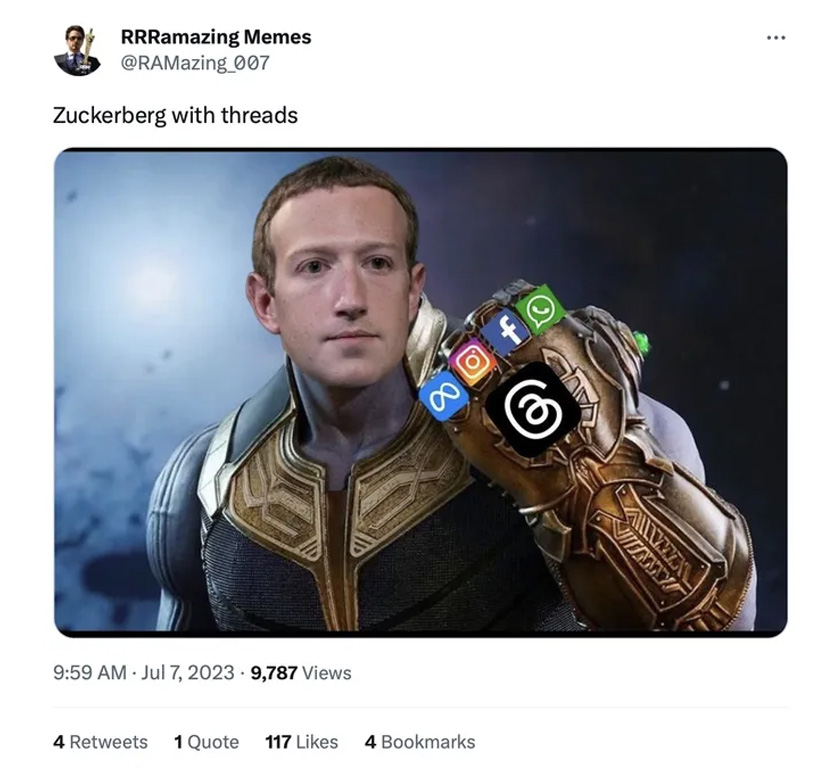Screen dimensions: 834x777
Task: Click the RRRamazing Memes profile avatar
Action: point(77,51)
